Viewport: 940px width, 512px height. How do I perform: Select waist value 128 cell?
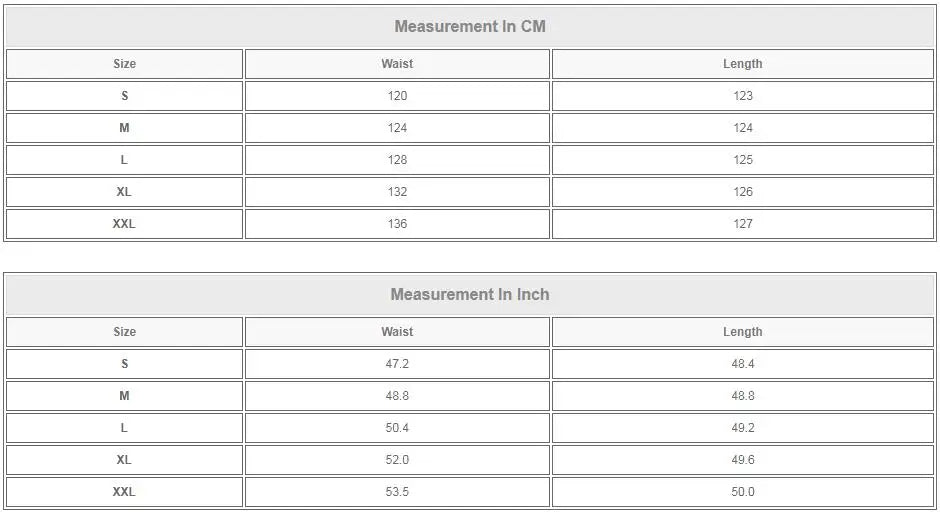click(x=397, y=160)
